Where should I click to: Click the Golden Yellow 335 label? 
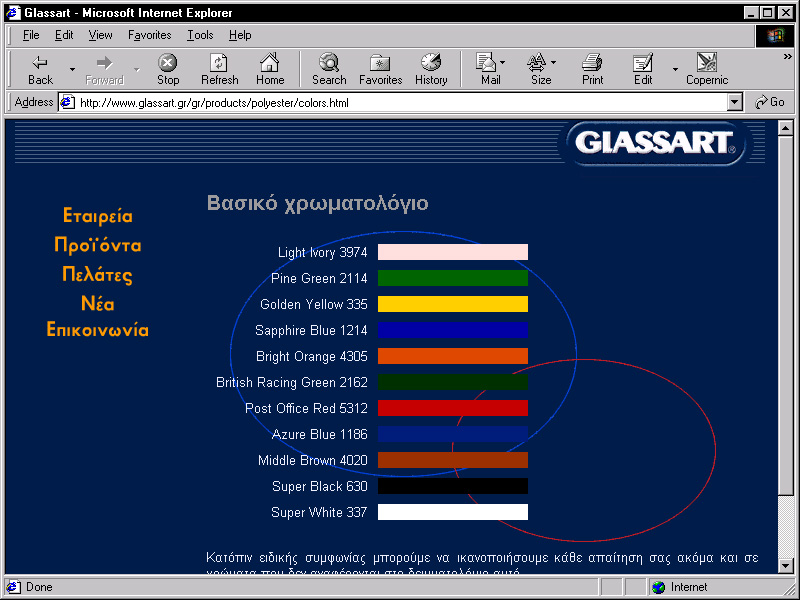[314, 304]
